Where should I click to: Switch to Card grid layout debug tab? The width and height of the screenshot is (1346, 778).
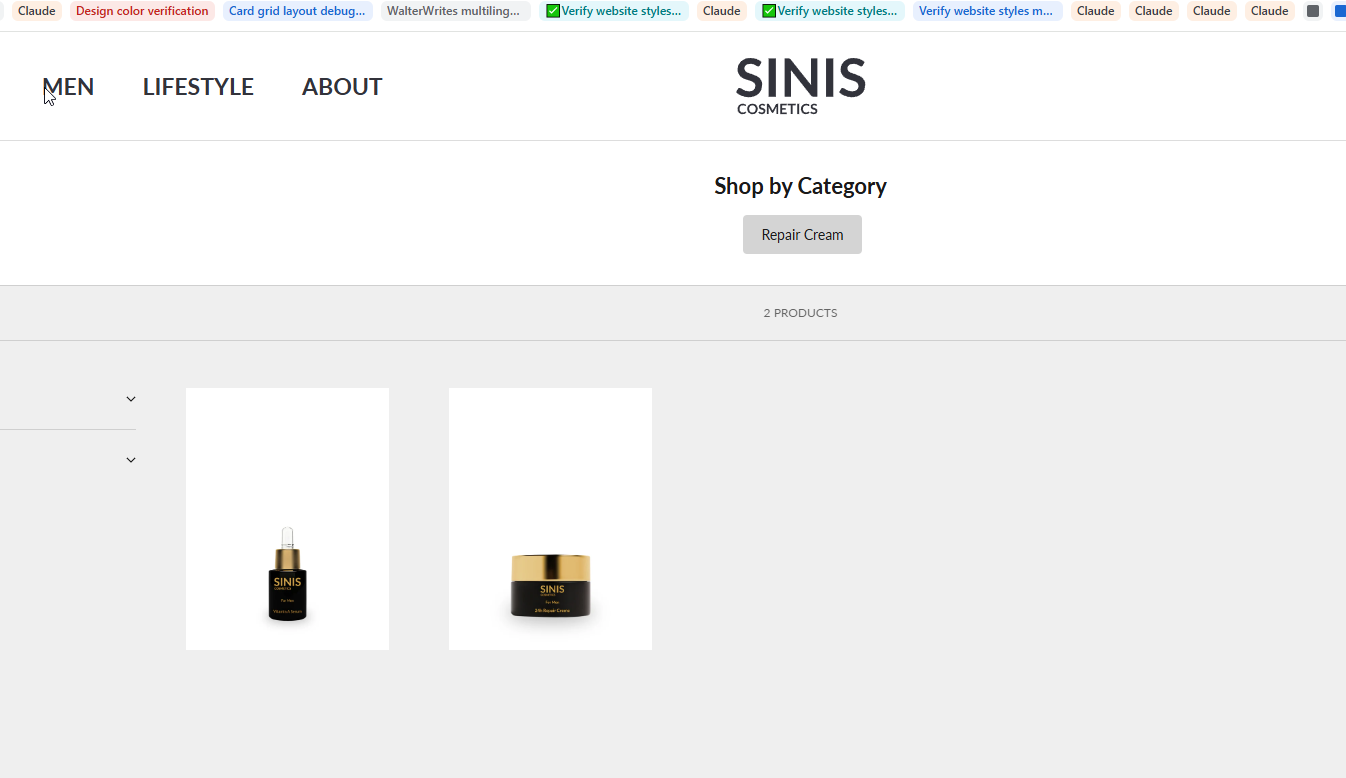(297, 11)
